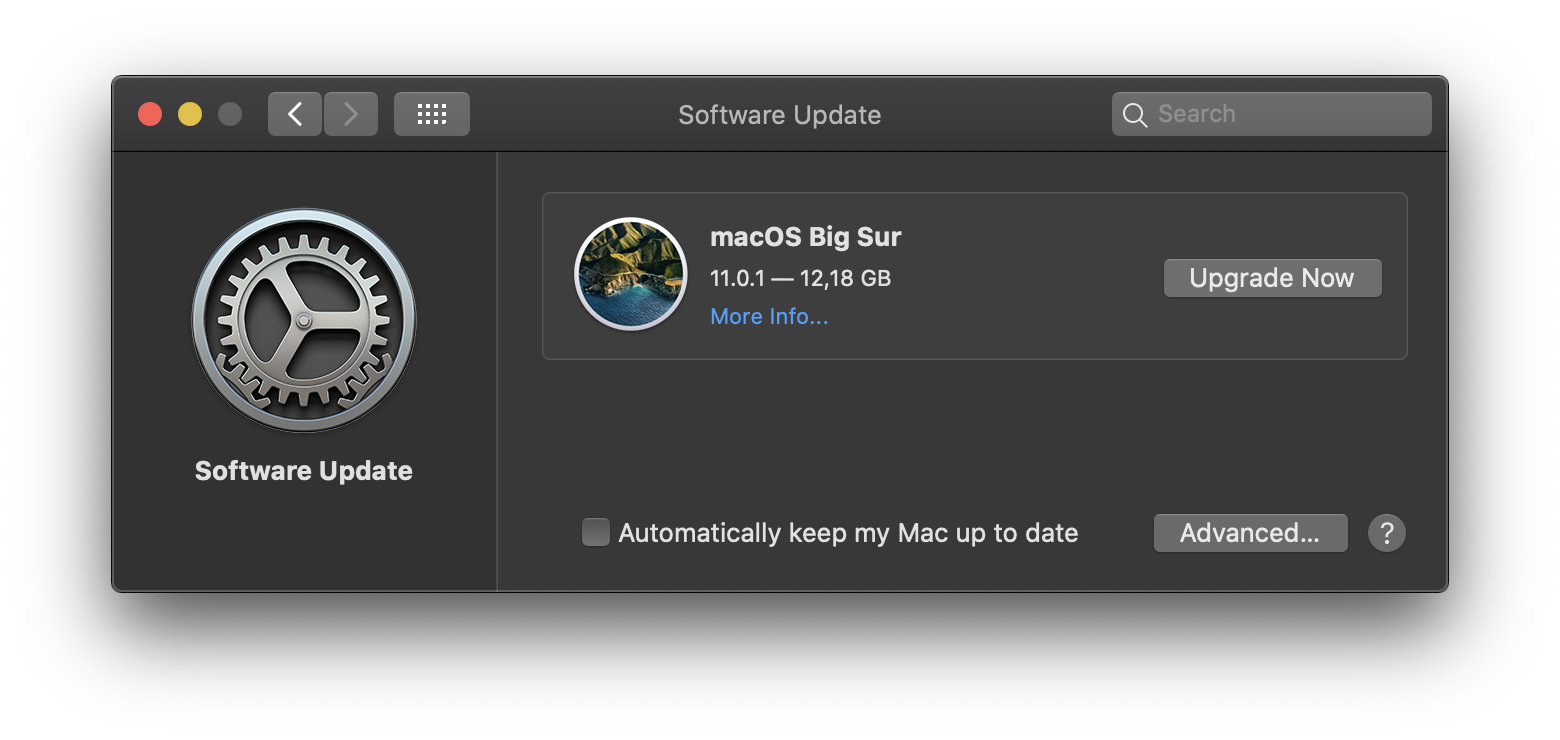Show all preferences with the grid button
This screenshot has height=740, width=1560.
pos(431,114)
